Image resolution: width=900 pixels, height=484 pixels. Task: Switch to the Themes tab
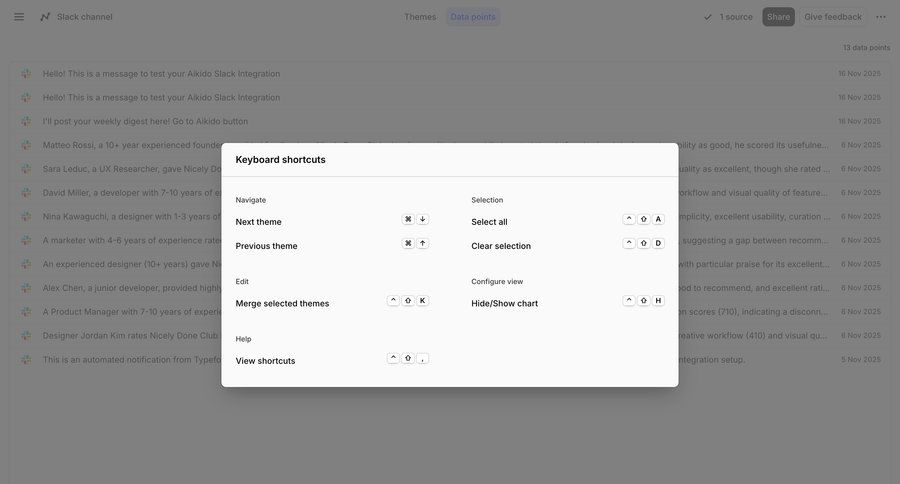coord(420,17)
